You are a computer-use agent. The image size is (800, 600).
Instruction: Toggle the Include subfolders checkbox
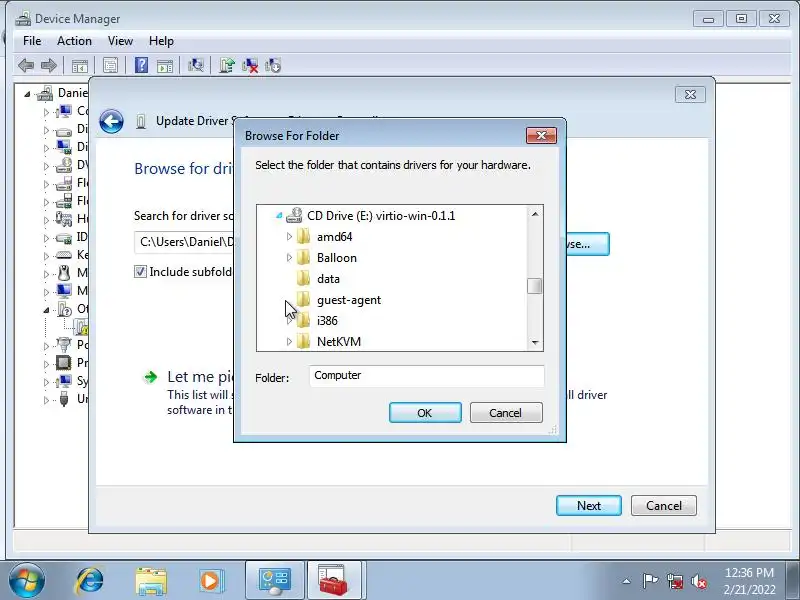click(x=140, y=271)
